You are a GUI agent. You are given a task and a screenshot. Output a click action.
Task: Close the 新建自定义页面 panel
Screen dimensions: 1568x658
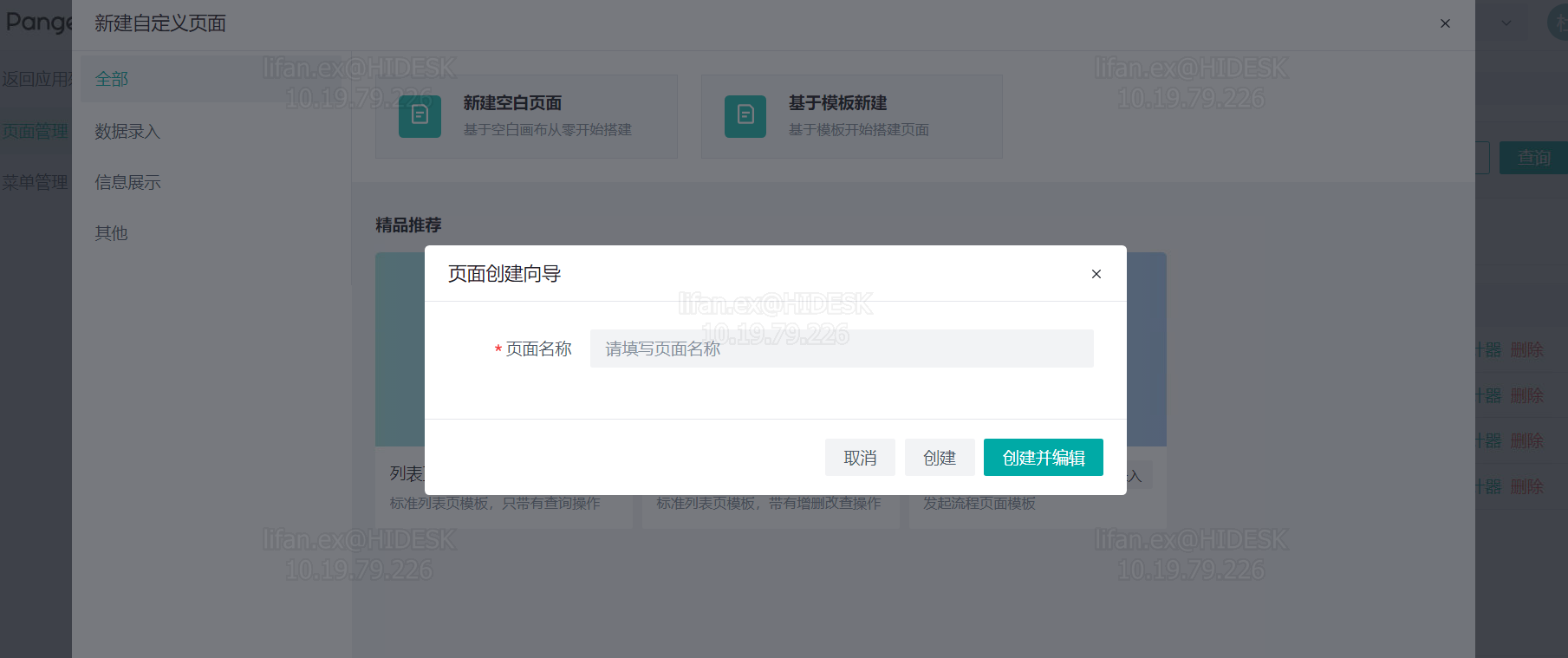click(1445, 23)
